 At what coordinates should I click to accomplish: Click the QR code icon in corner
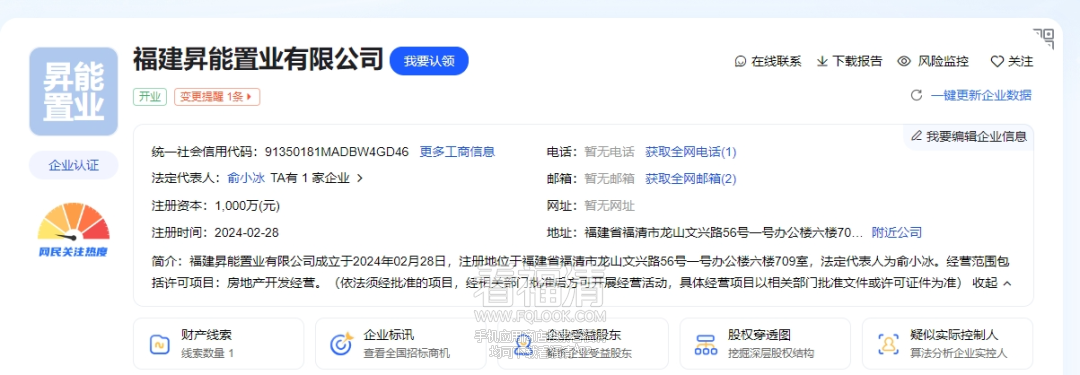1043,39
